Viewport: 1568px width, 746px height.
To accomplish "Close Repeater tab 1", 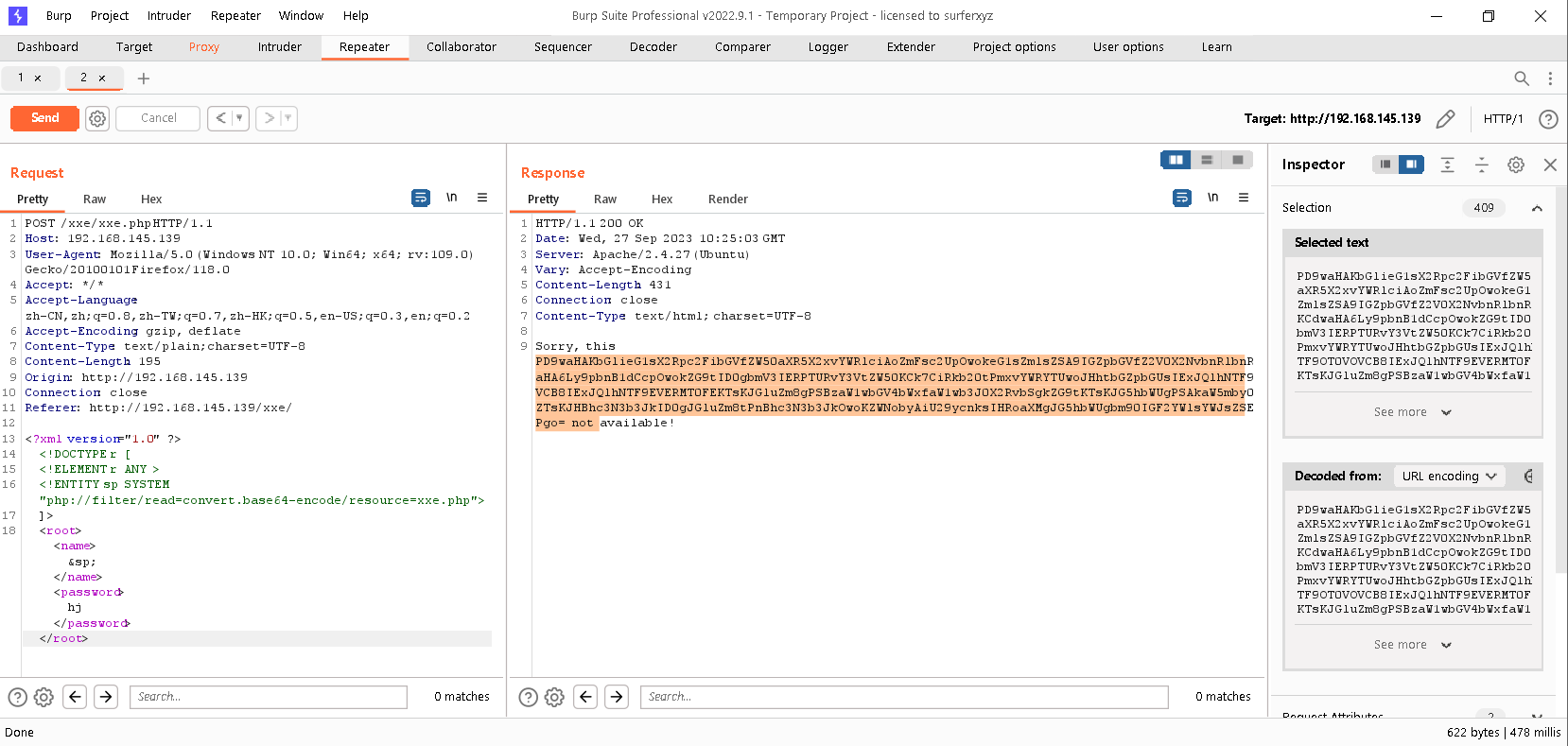I will click(38, 78).
